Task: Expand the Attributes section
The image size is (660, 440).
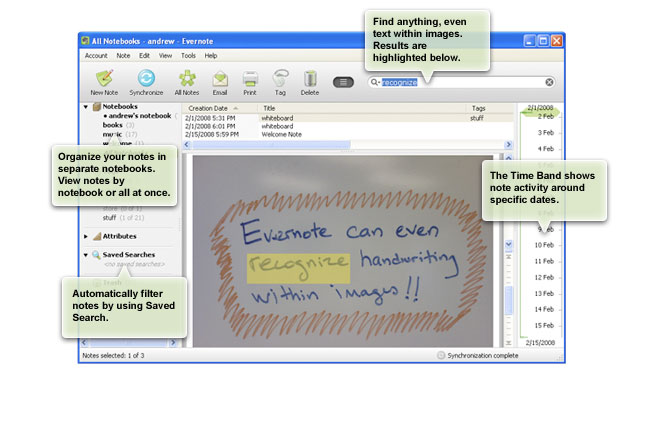Action: click(86, 236)
